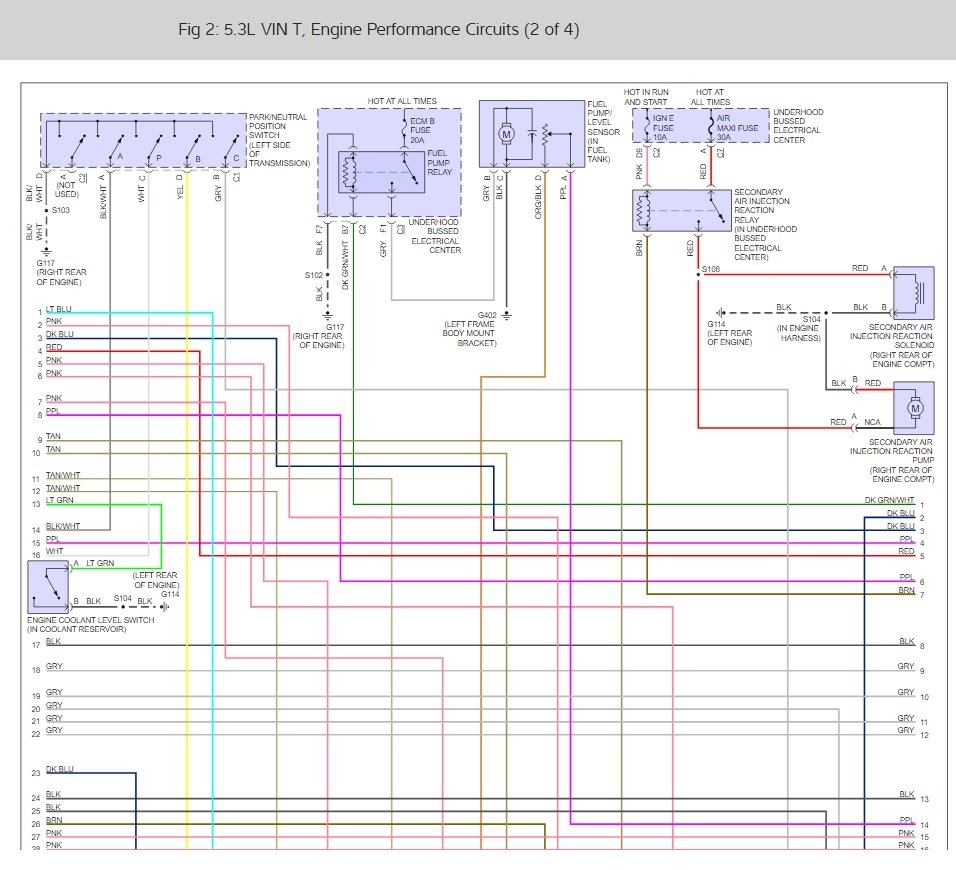Select the secondary air injection pump motor symbol
The image size is (956, 870).
[x=913, y=408]
